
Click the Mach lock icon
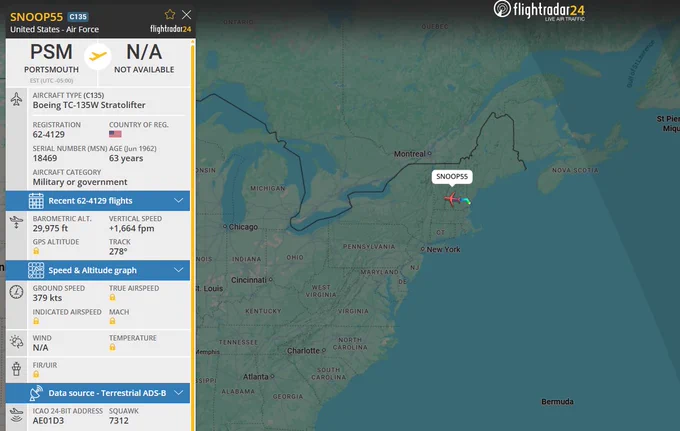pyautogui.click(x=112, y=321)
